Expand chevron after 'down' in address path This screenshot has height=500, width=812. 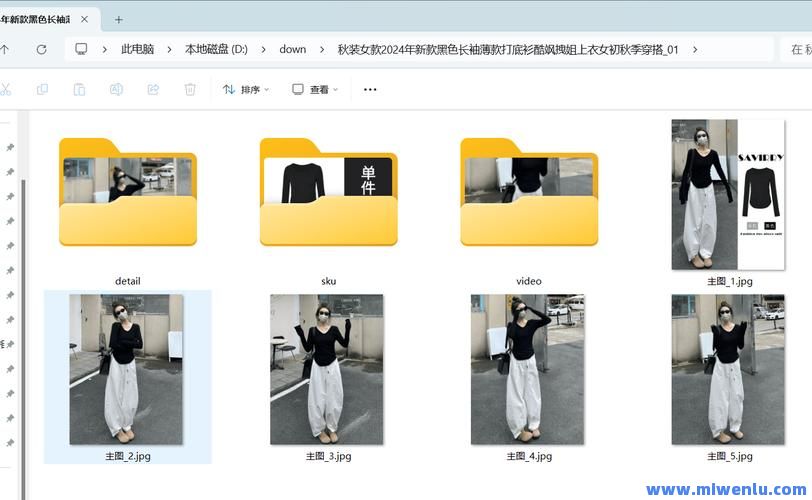point(322,49)
